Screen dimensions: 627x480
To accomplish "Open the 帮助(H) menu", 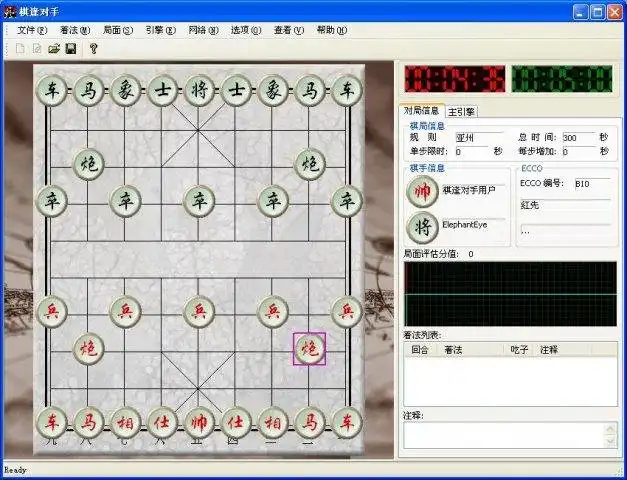I will pos(331,30).
